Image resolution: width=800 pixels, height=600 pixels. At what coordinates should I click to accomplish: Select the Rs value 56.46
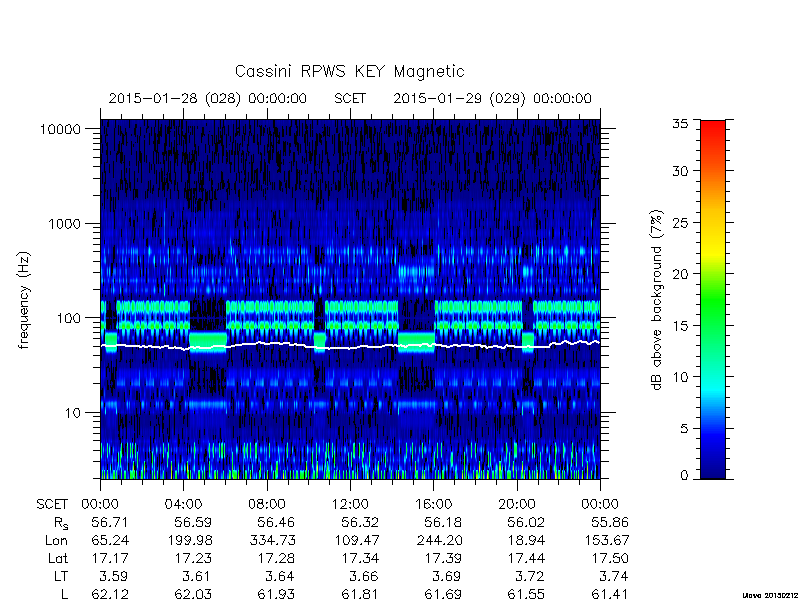click(x=276, y=522)
